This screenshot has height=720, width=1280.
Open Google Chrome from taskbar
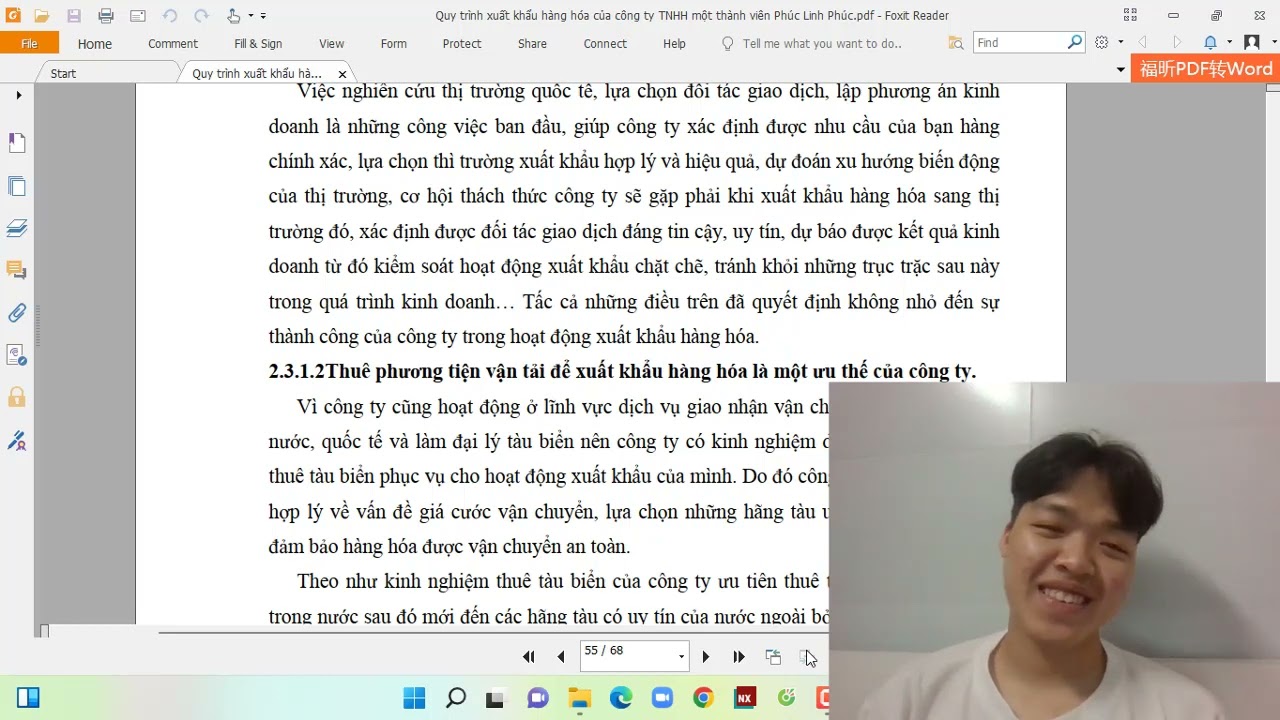(703, 698)
